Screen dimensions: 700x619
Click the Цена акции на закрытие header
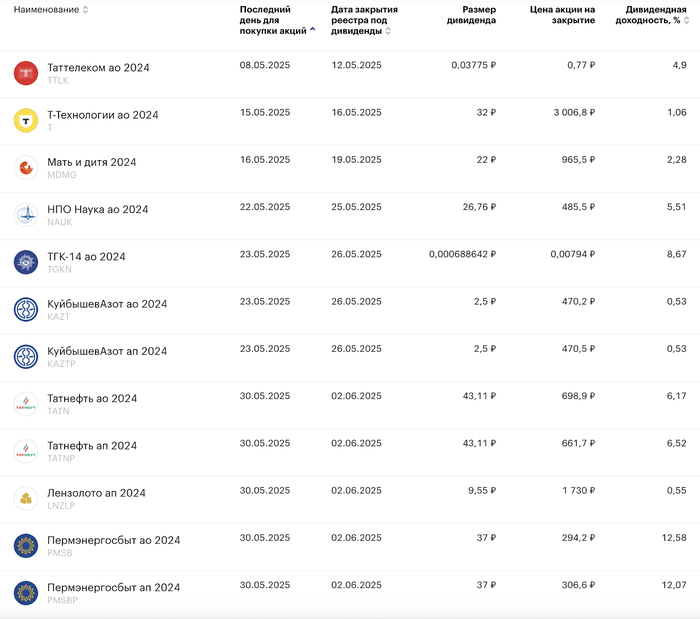562,15
